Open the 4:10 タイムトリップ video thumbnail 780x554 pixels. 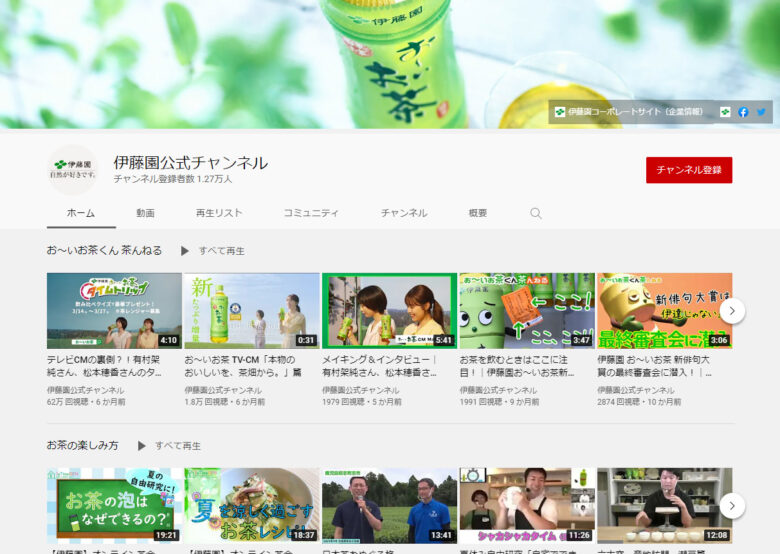pos(114,311)
